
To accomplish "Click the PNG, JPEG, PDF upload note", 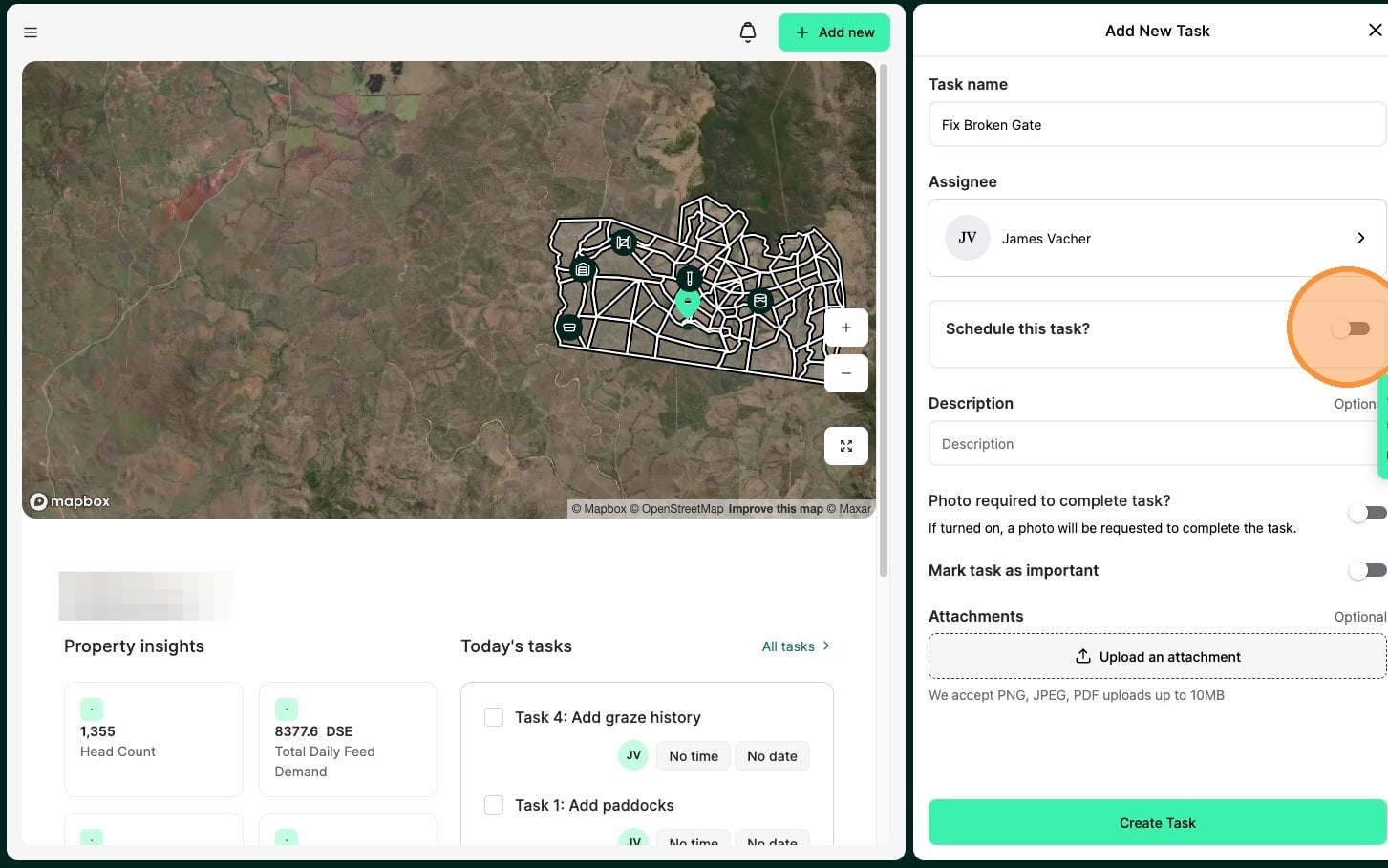I will [1077, 695].
